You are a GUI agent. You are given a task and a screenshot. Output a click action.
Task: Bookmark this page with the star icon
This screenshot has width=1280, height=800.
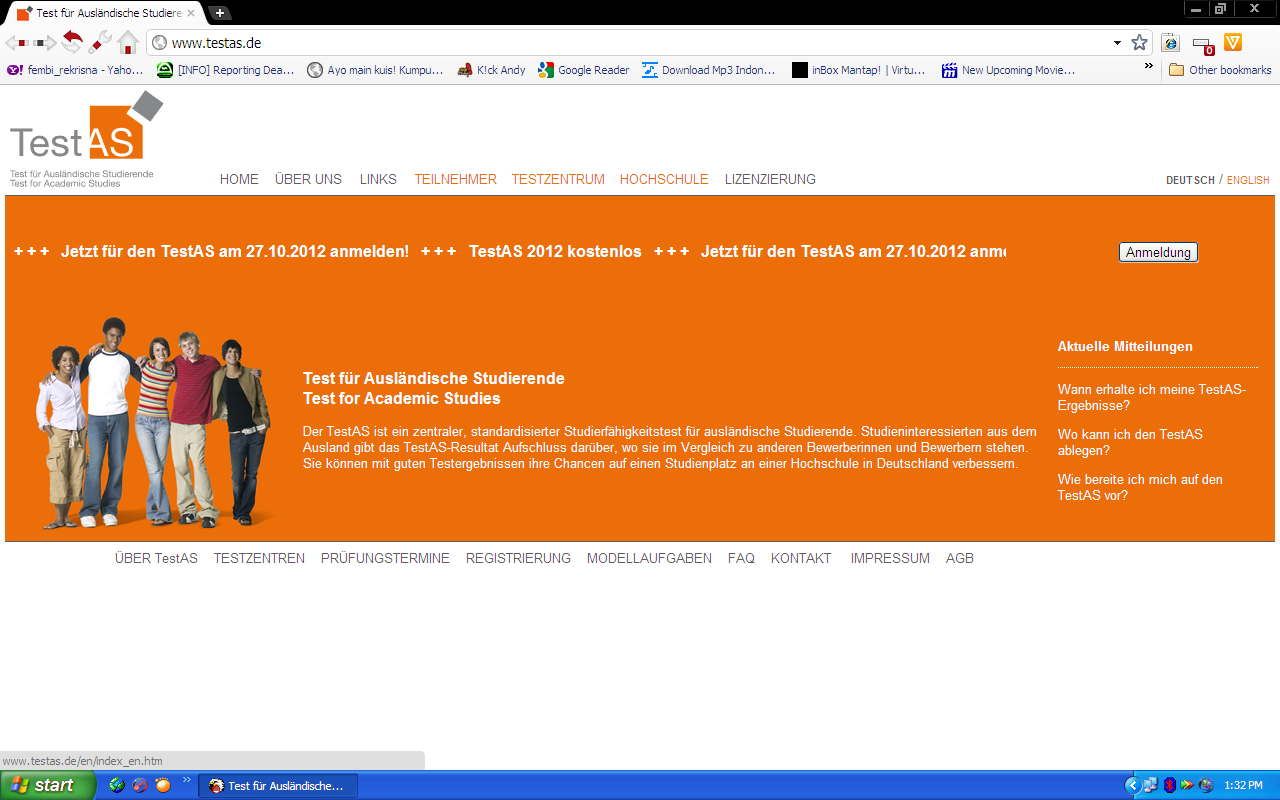(1139, 43)
